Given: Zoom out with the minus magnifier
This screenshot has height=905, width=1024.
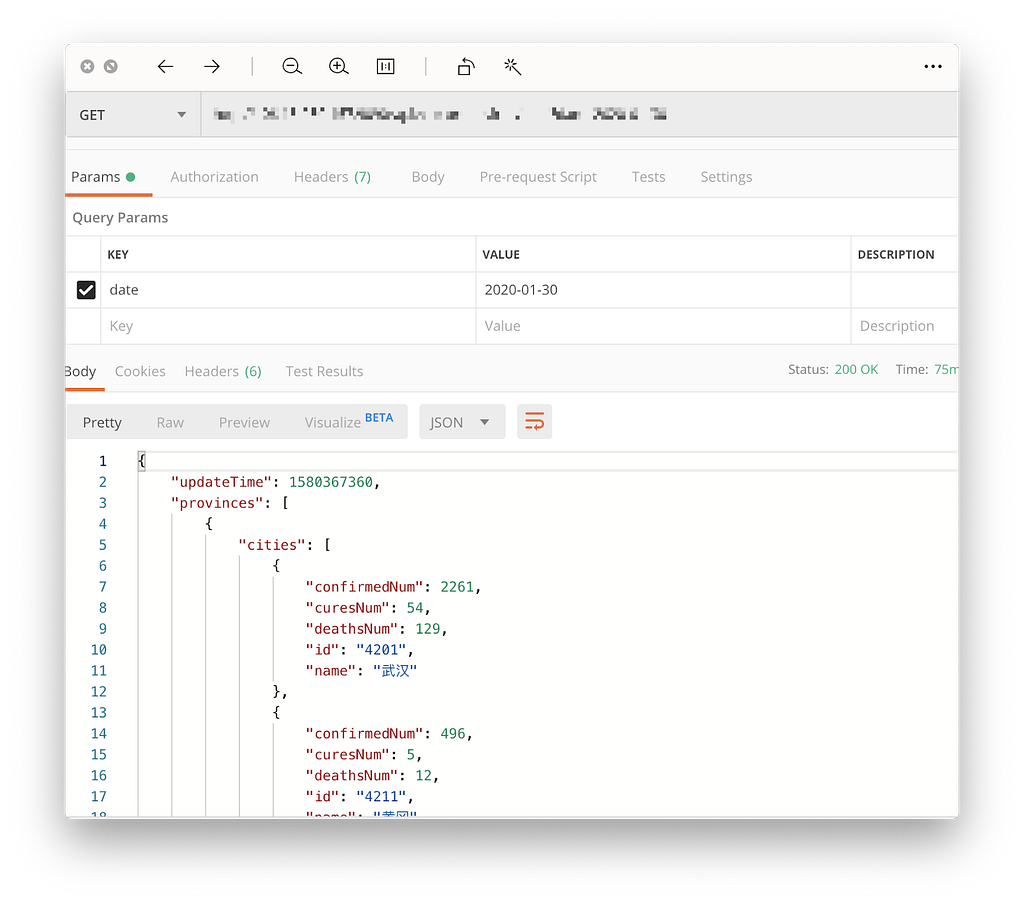Looking at the screenshot, I should (292, 67).
